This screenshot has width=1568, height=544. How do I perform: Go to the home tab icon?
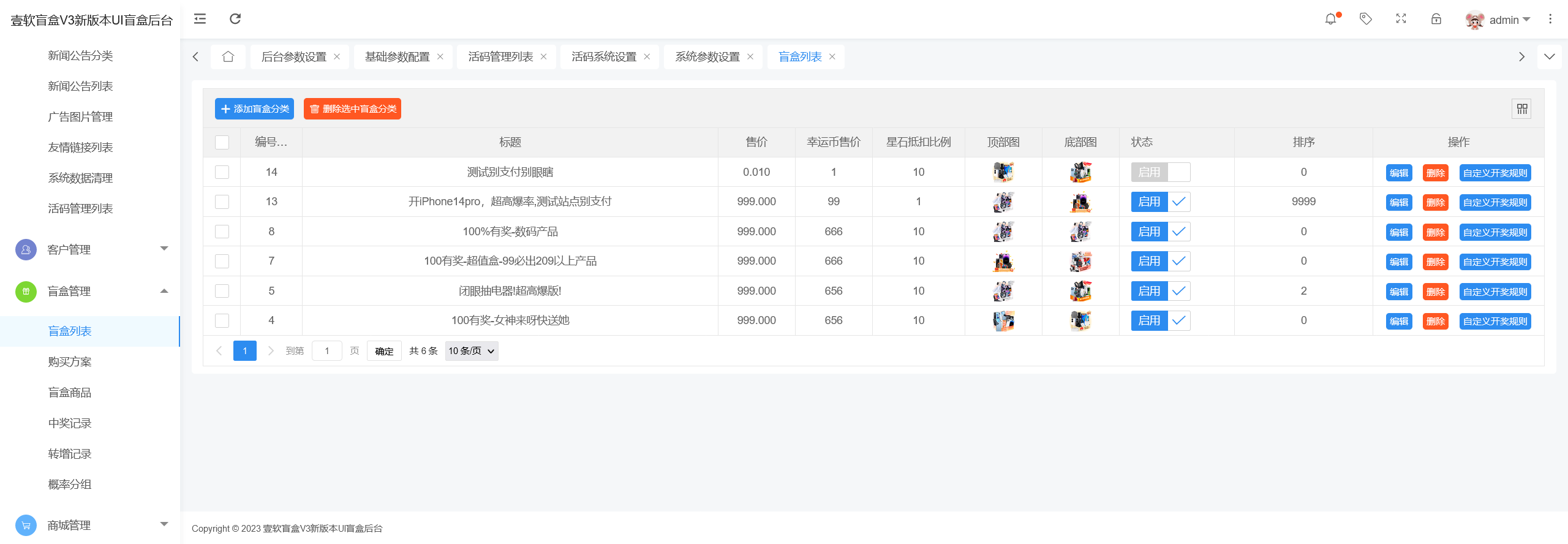point(228,57)
